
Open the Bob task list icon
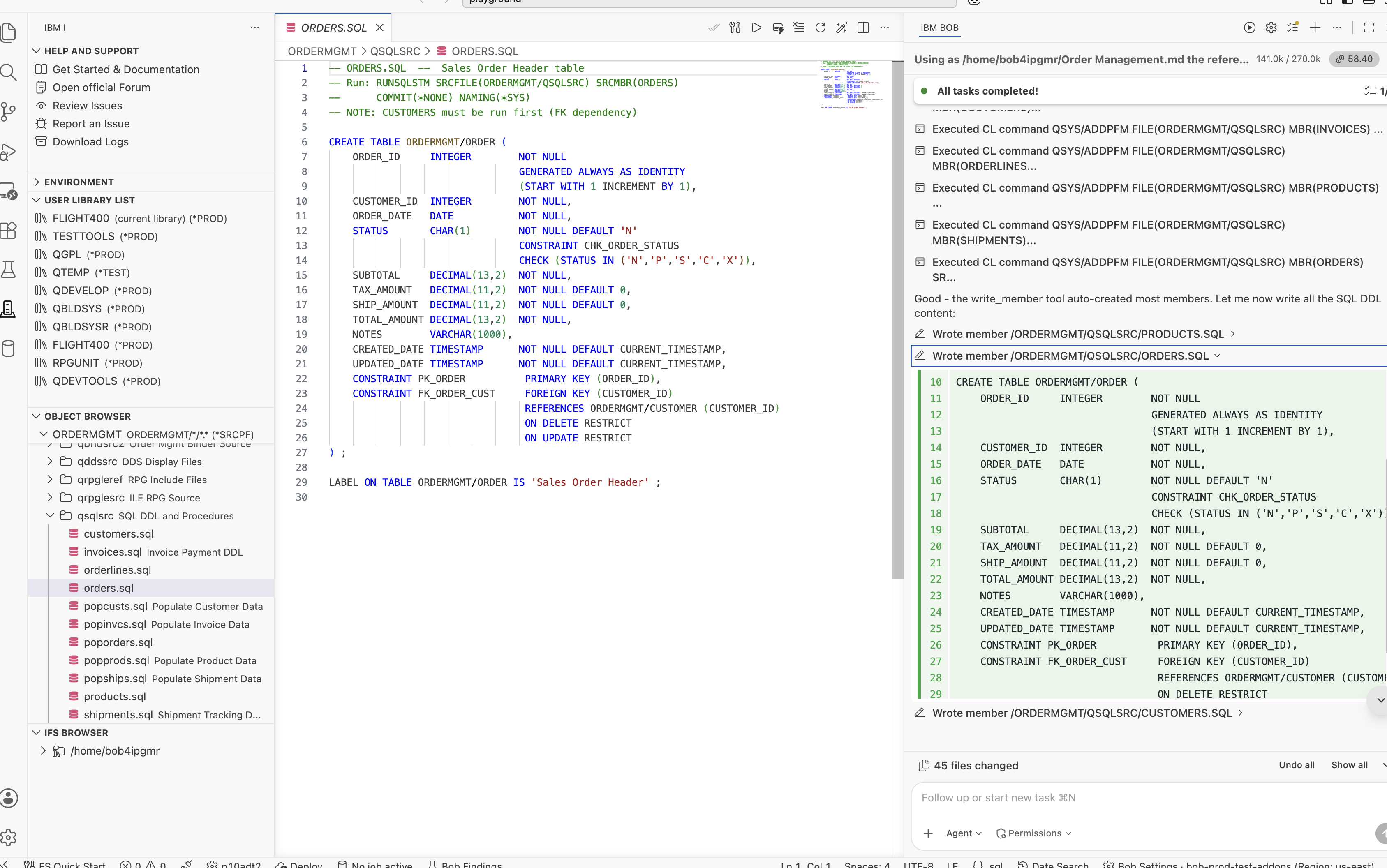coord(1293,28)
